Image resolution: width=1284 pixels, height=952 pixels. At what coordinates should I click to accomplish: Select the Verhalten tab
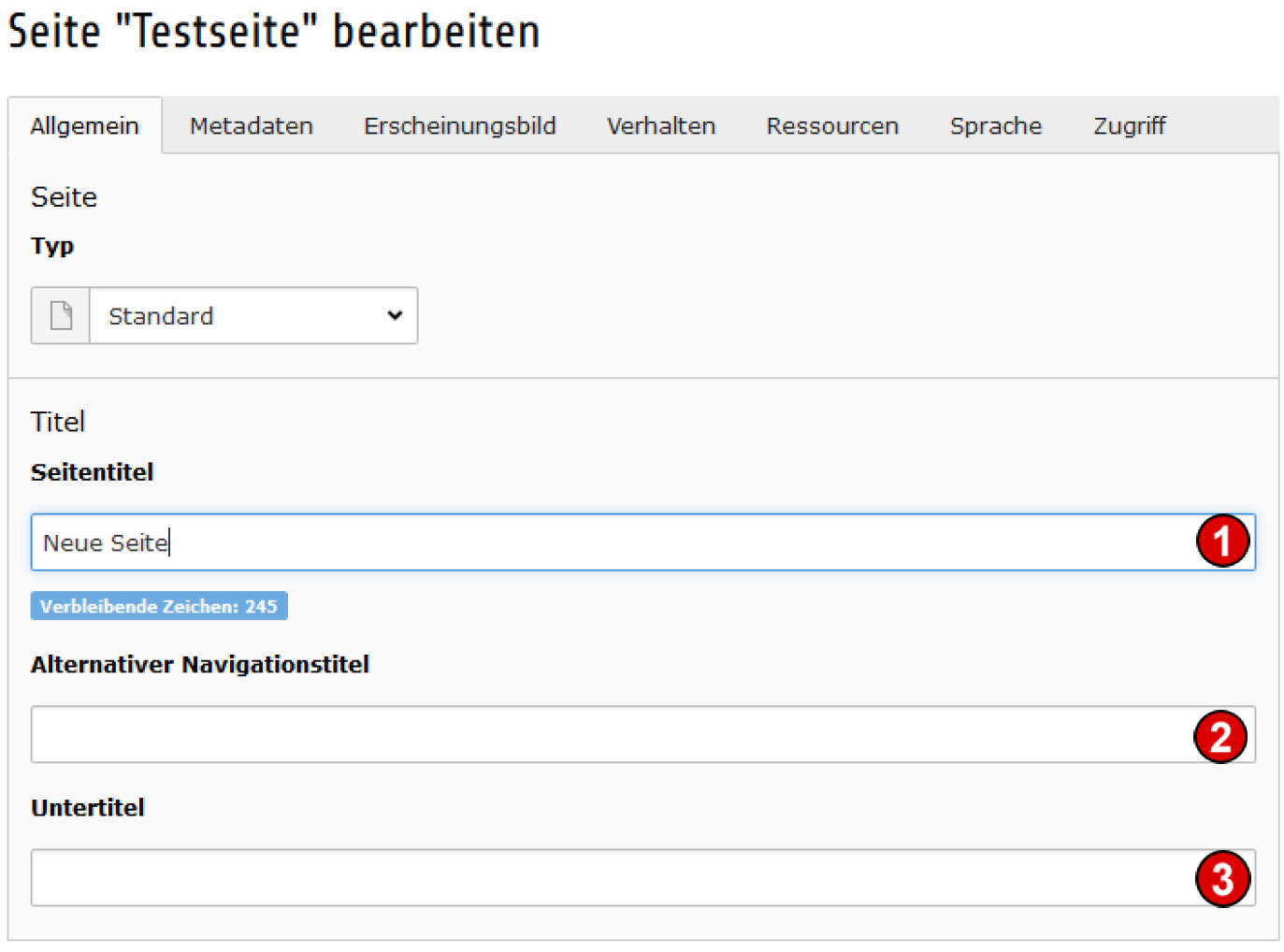tap(660, 125)
